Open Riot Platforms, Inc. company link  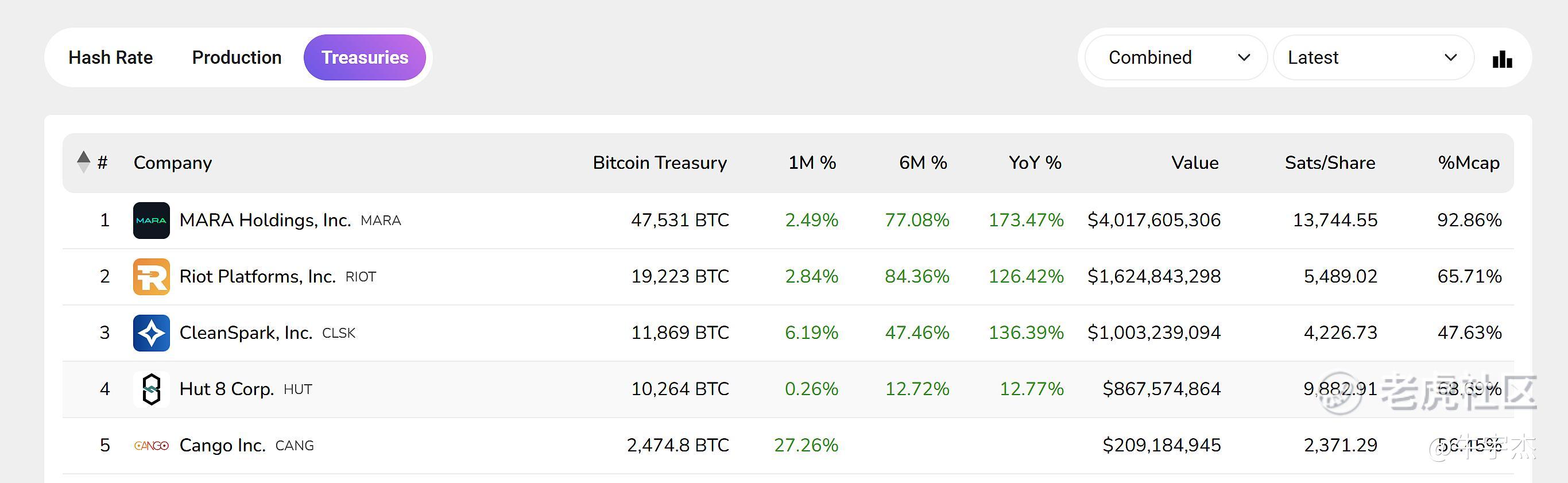(x=257, y=276)
